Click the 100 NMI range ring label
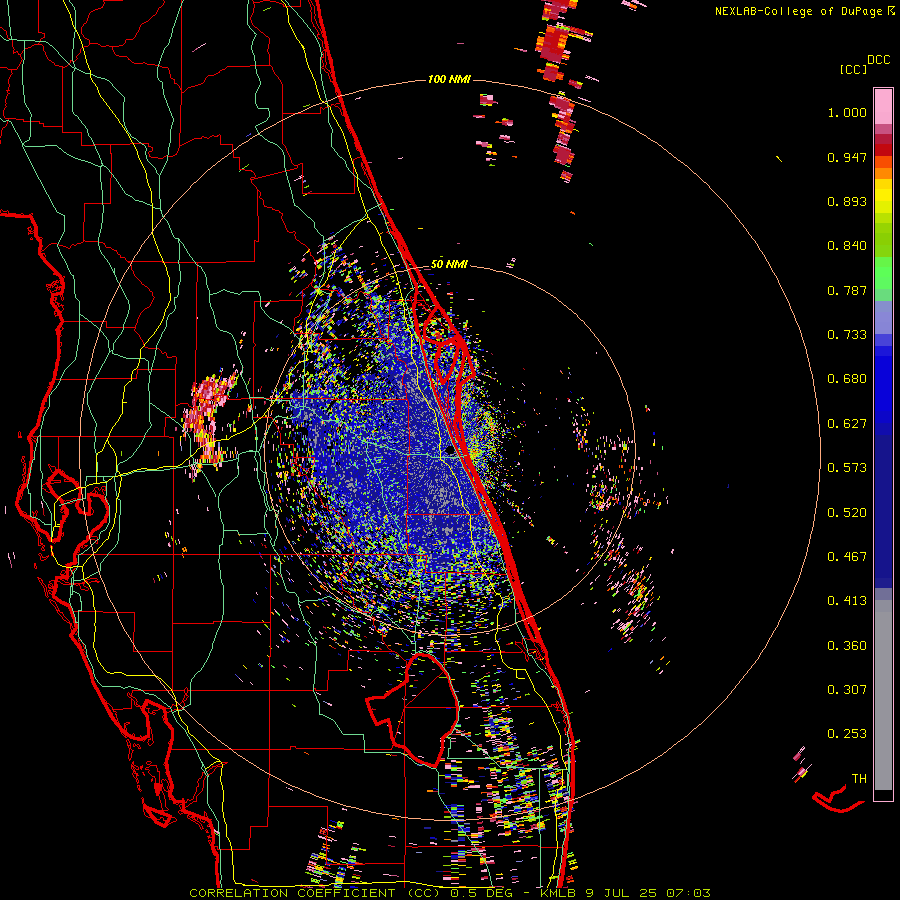Screen dimensions: 900x900 pos(449,79)
